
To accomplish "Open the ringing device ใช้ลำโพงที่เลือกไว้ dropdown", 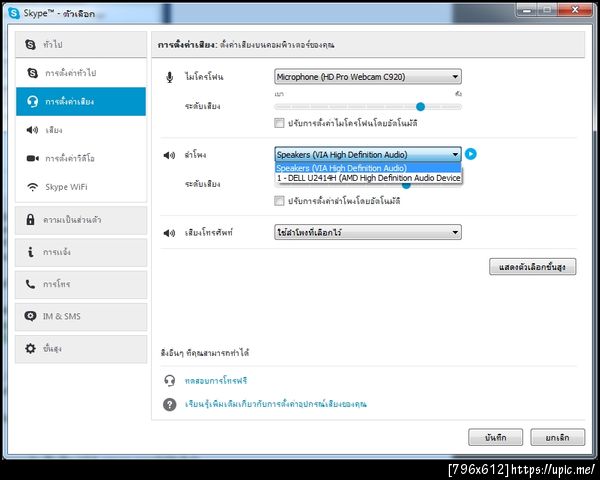I will [368, 232].
